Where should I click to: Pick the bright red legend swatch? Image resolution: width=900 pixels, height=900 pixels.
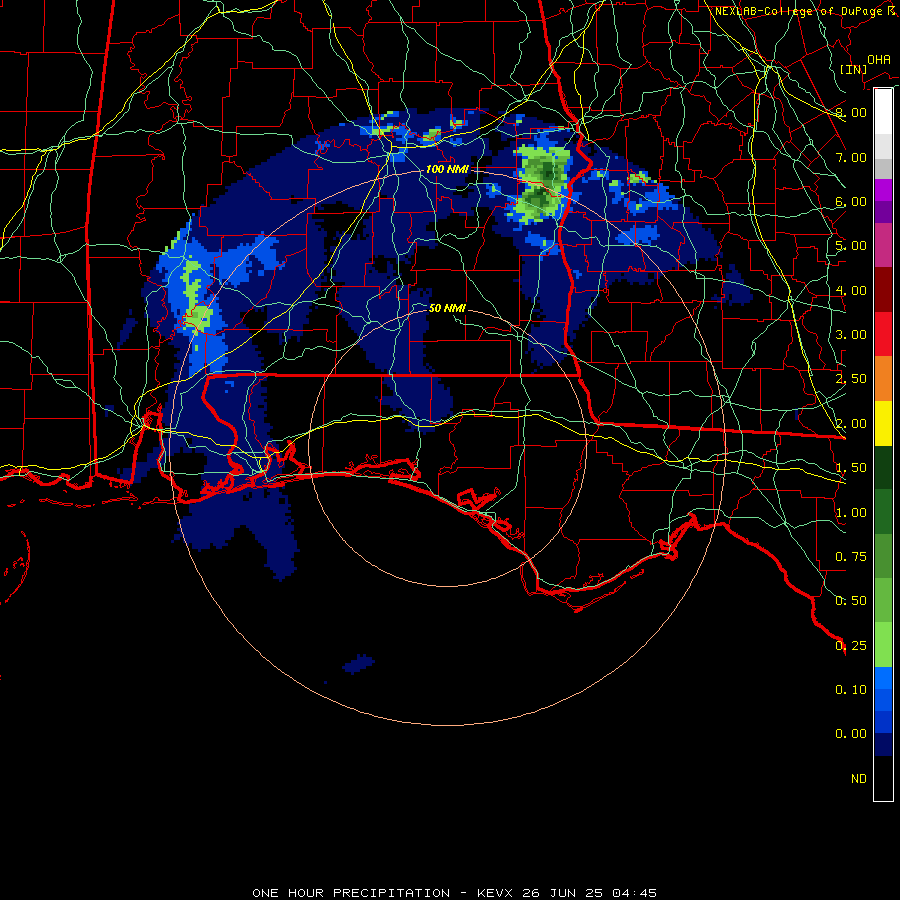(883, 334)
